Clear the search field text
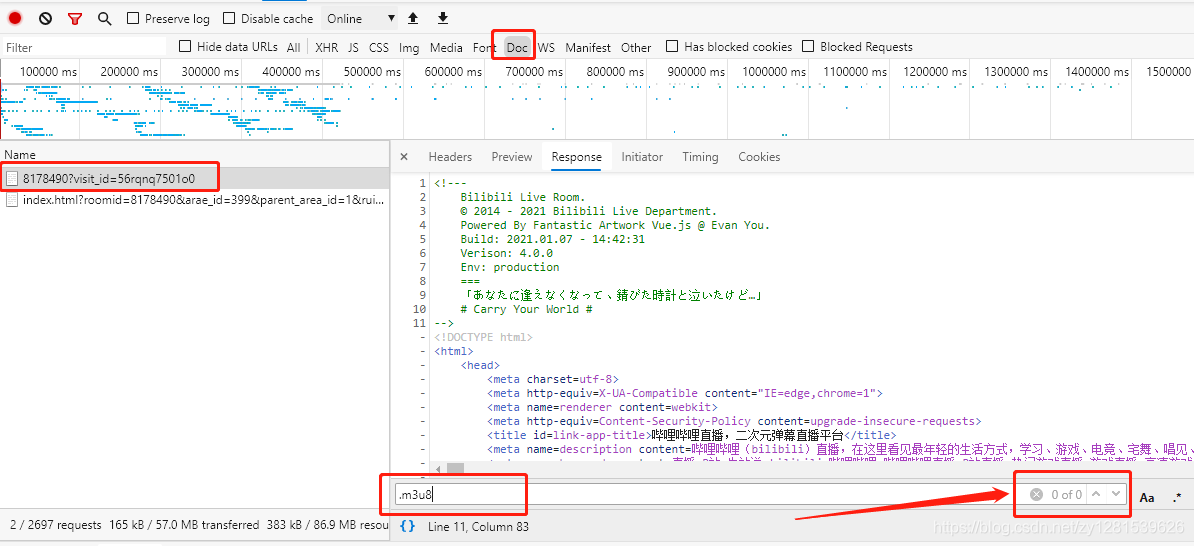The height and width of the screenshot is (546, 1194). [x=1036, y=495]
